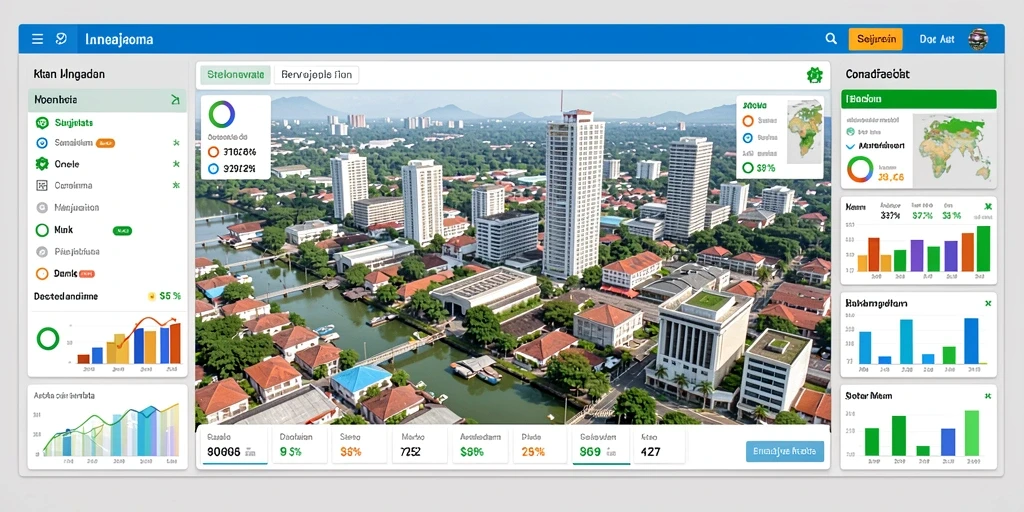Click the blue button in the bottom stats bar

(x=785, y=451)
